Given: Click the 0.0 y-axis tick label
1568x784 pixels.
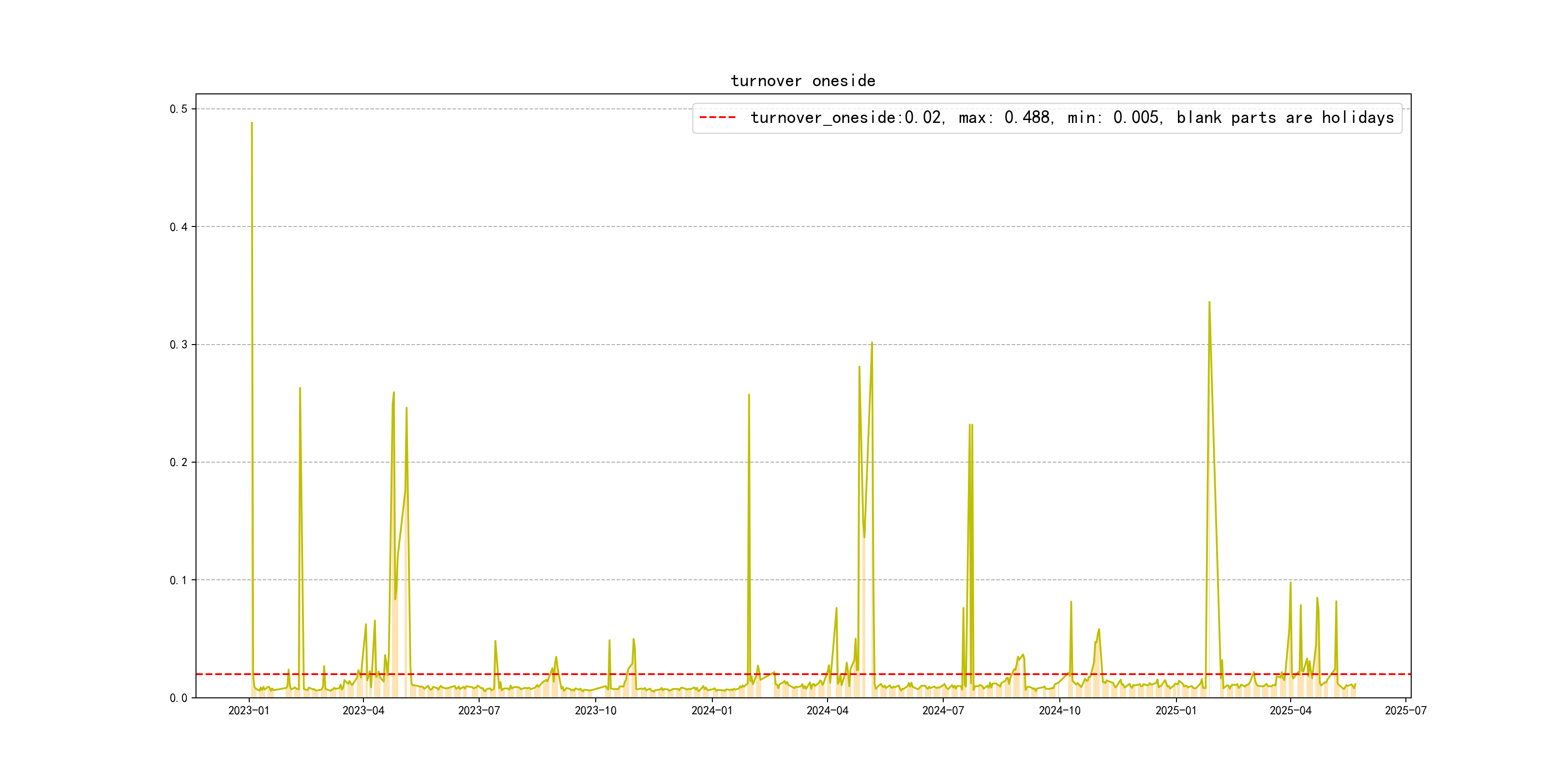Looking at the screenshot, I should (179, 698).
